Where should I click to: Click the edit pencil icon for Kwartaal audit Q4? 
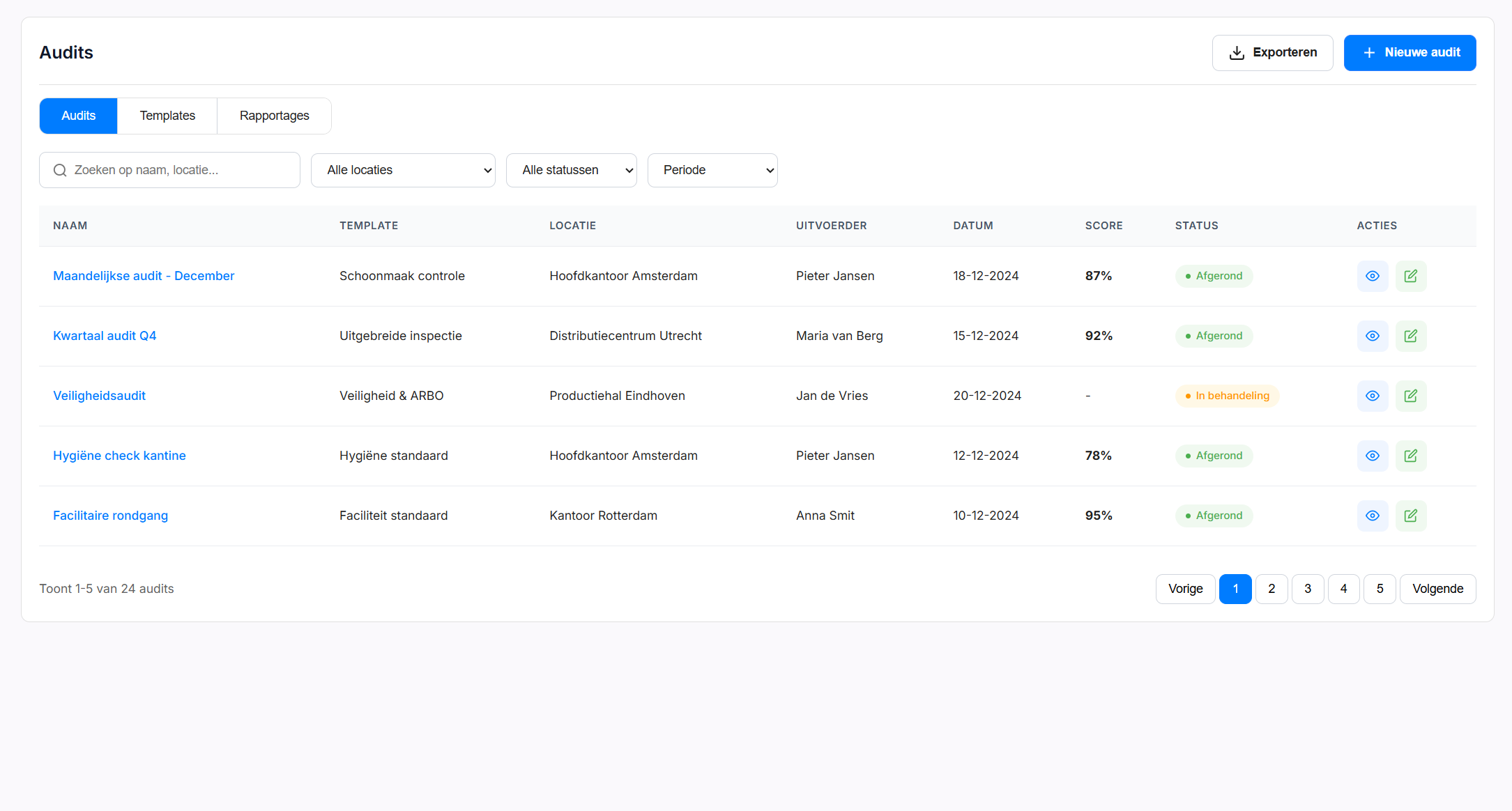coord(1411,336)
